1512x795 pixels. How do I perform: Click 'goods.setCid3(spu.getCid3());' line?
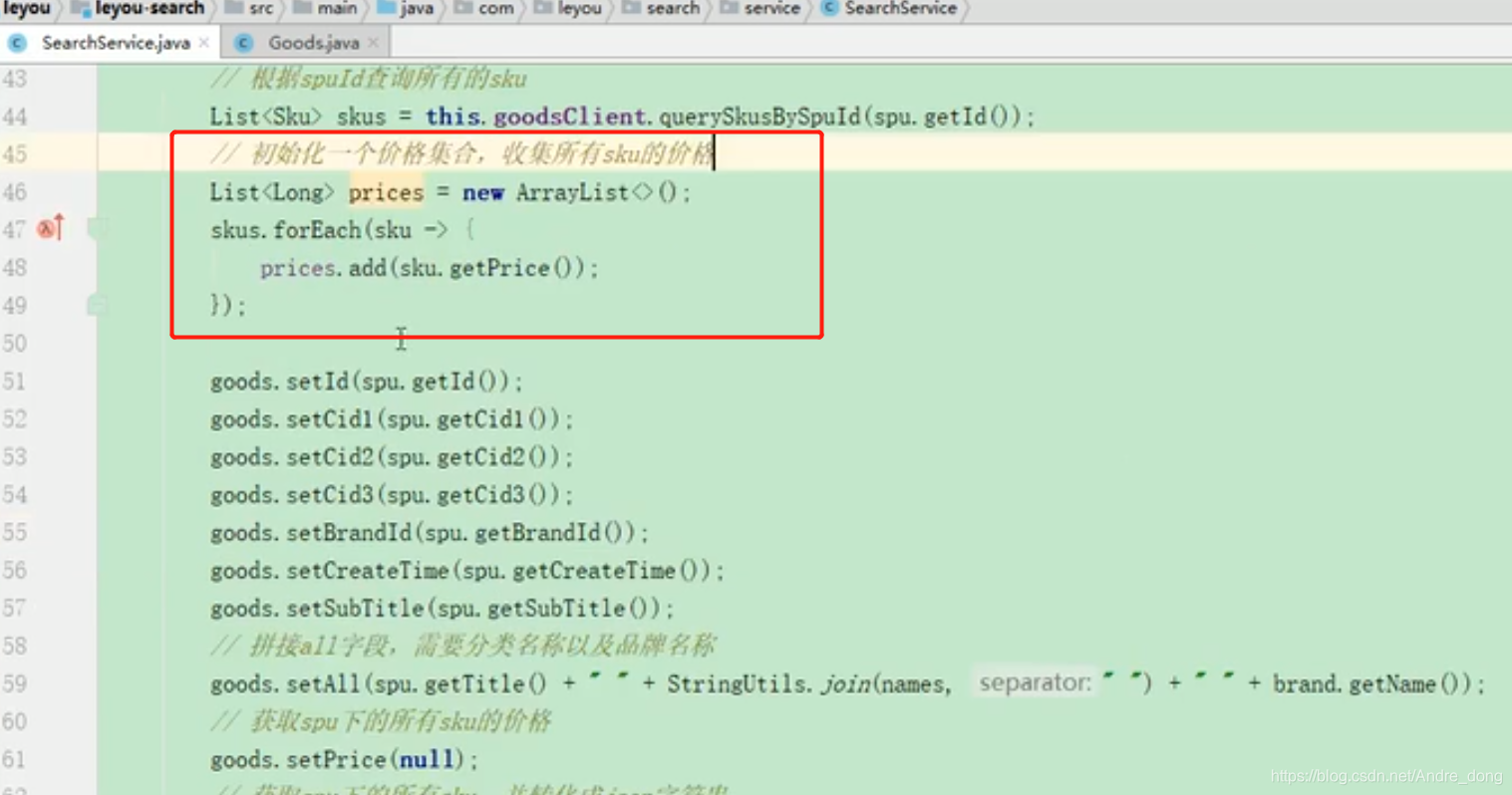(392, 495)
